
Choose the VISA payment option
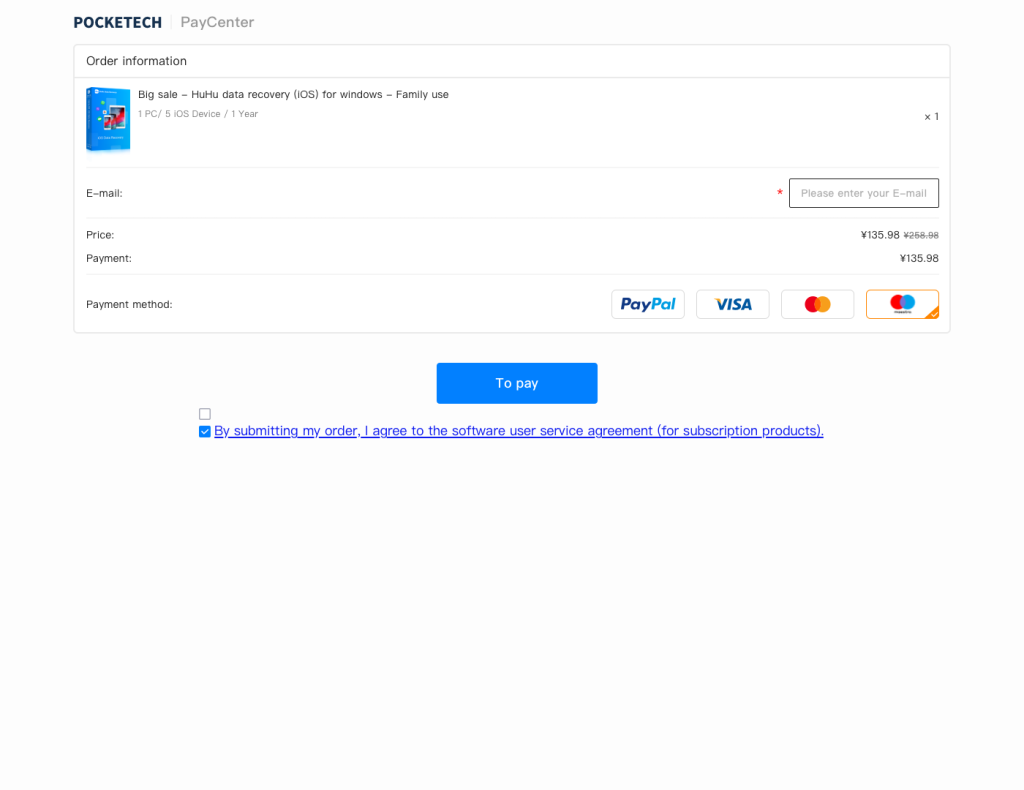tap(732, 304)
